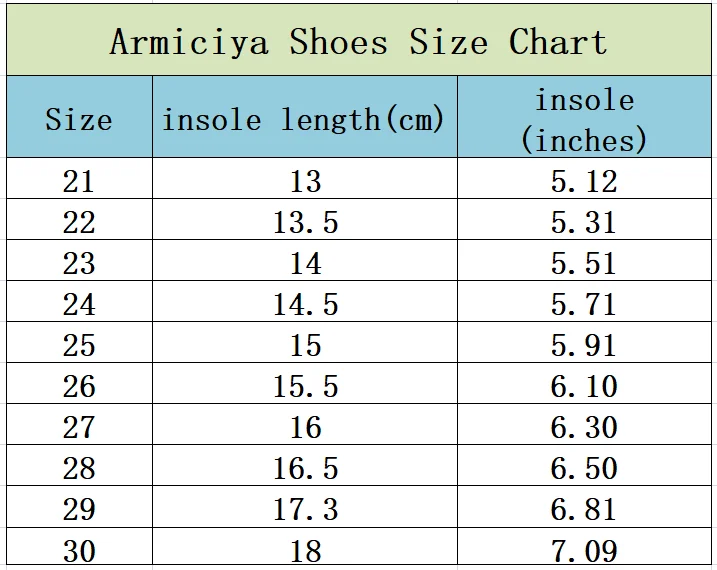Click the 16.5 cm insole cell
Image resolution: width=717 pixels, height=570 pixels.
tap(305, 468)
